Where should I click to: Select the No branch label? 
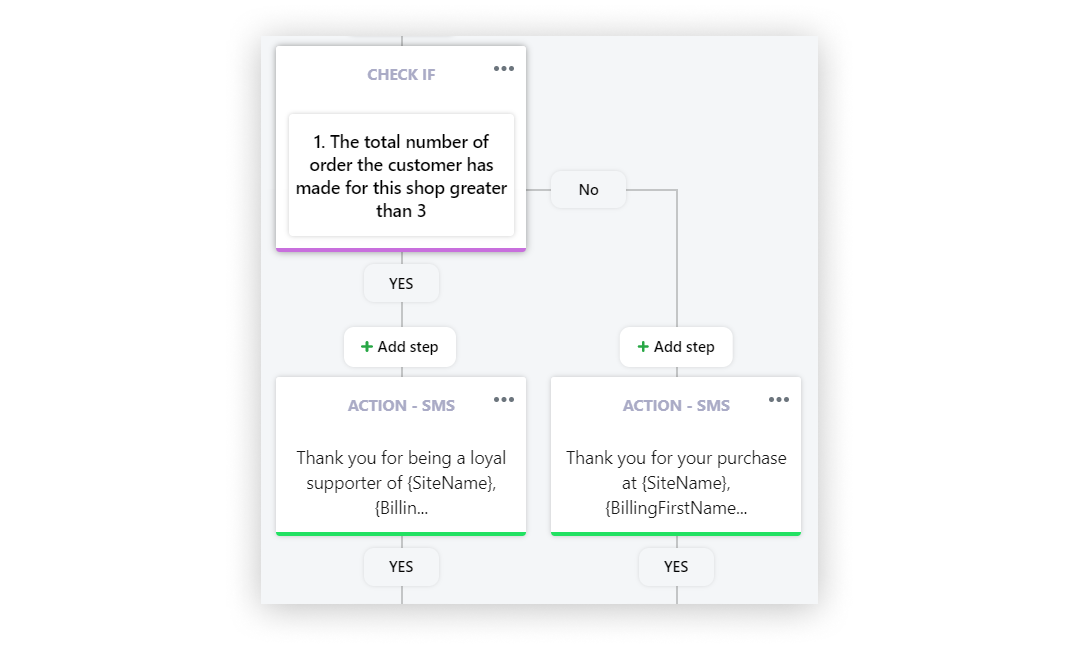pos(588,190)
